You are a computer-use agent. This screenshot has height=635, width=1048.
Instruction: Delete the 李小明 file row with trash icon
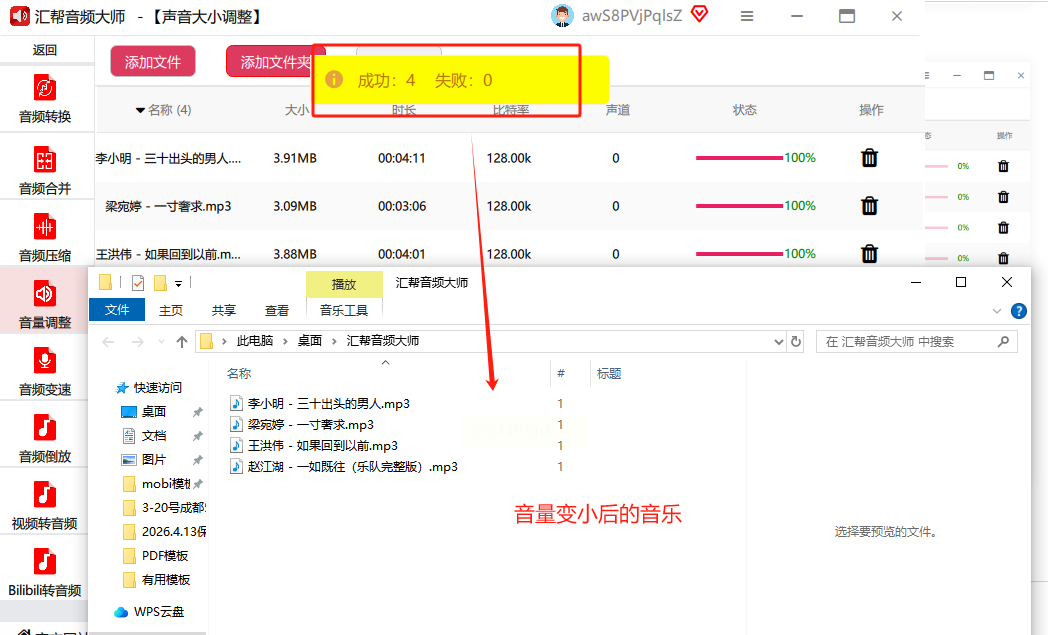pyautogui.click(x=869, y=158)
